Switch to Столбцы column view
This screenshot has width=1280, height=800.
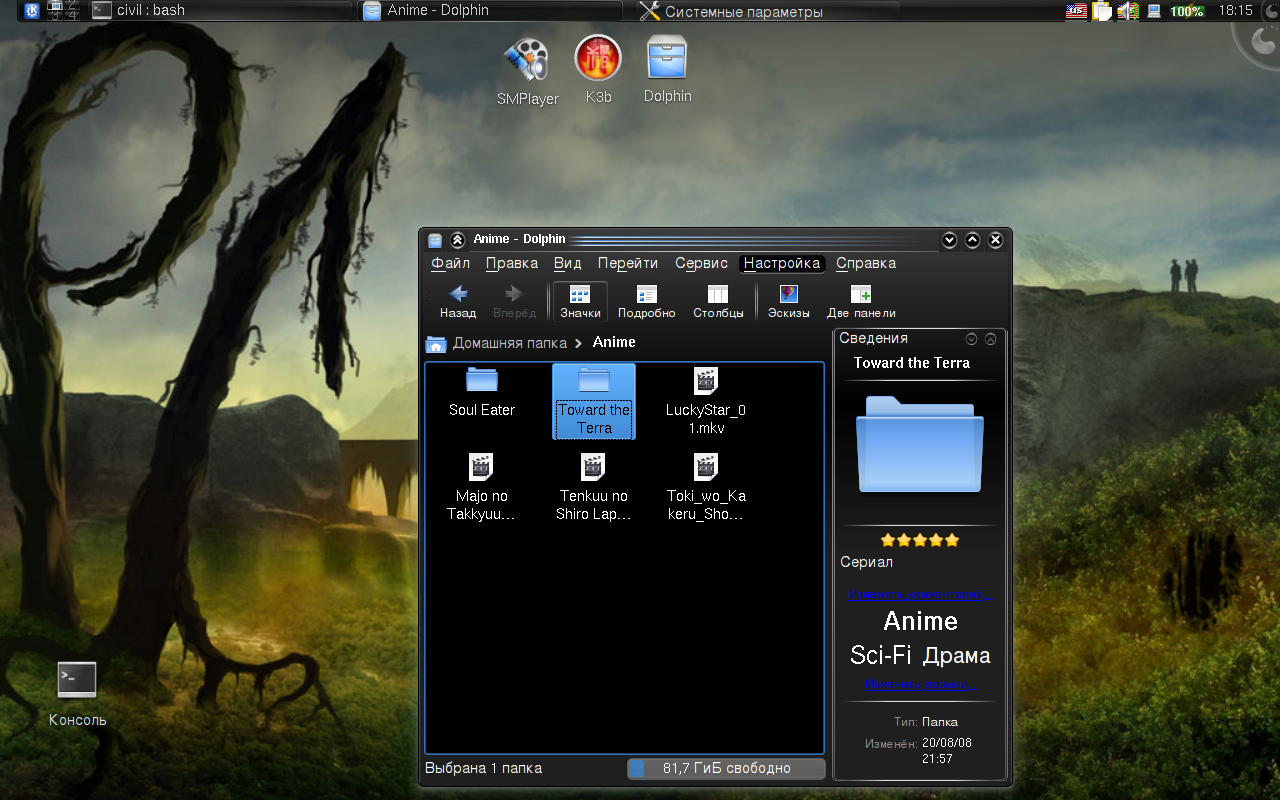point(718,301)
